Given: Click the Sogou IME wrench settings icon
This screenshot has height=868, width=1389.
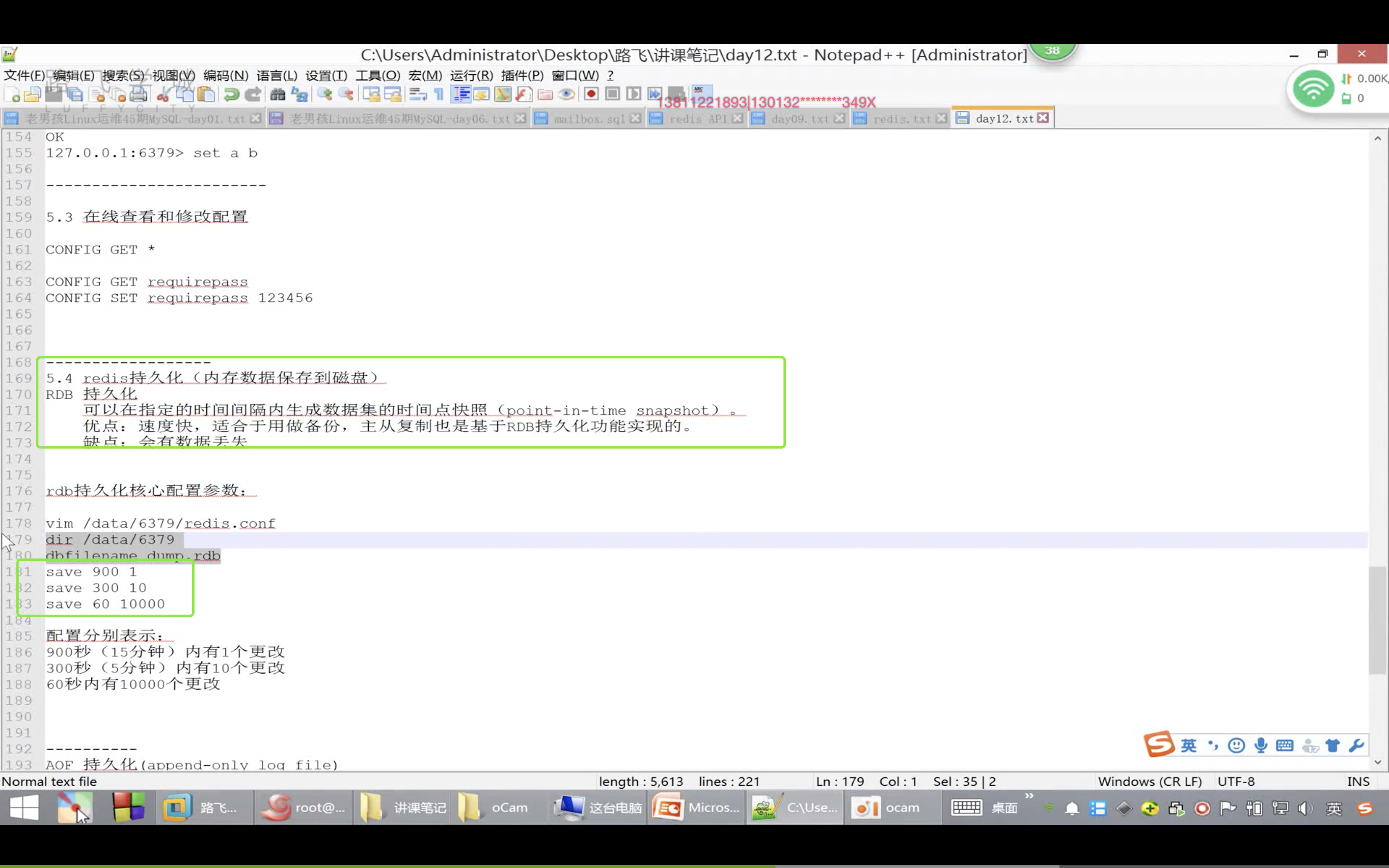Looking at the screenshot, I should pos(1357,745).
